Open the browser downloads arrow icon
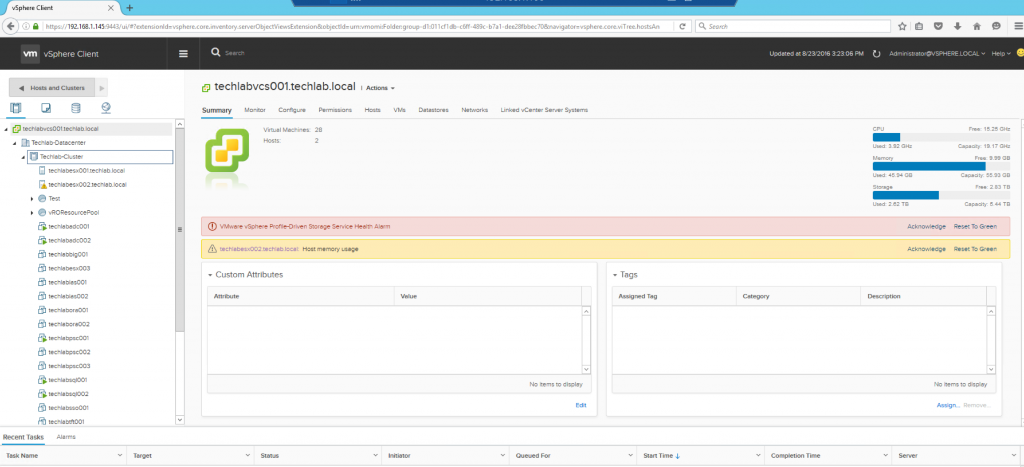This screenshot has height=467, width=1024. click(x=957, y=26)
